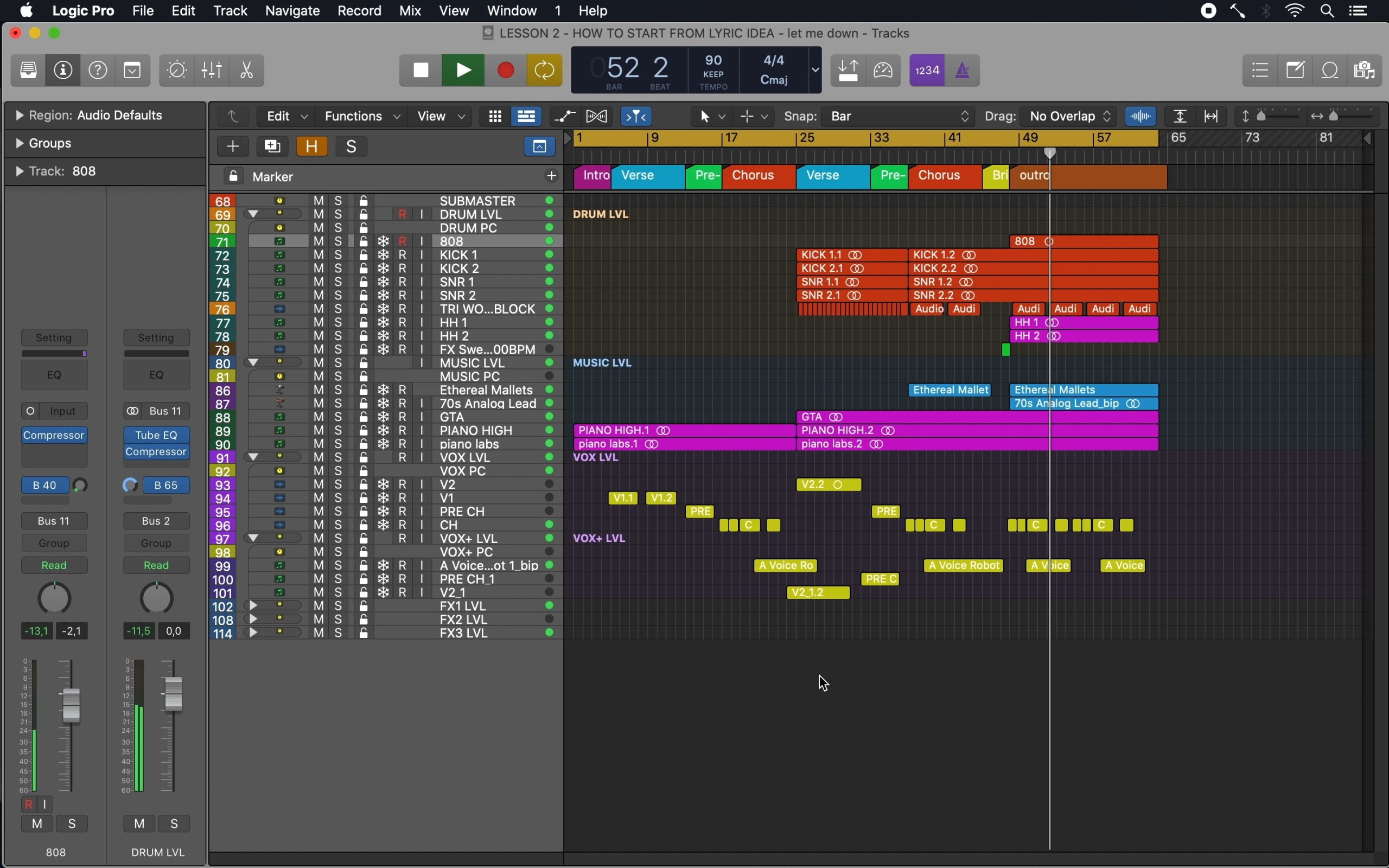Screen dimensions: 1389x868
Task: Open the Mix menu
Action: pos(410,11)
